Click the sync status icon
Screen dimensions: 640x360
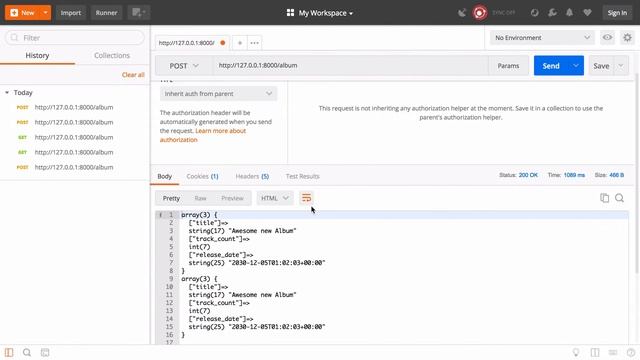click(x=480, y=13)
